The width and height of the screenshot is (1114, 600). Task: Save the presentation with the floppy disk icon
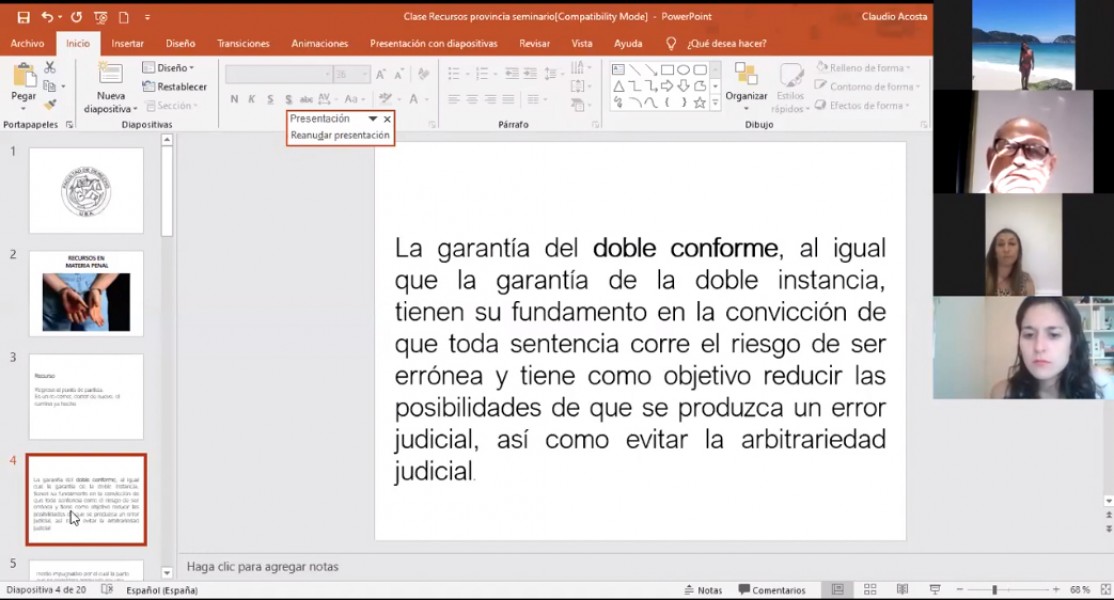(23, 17)
